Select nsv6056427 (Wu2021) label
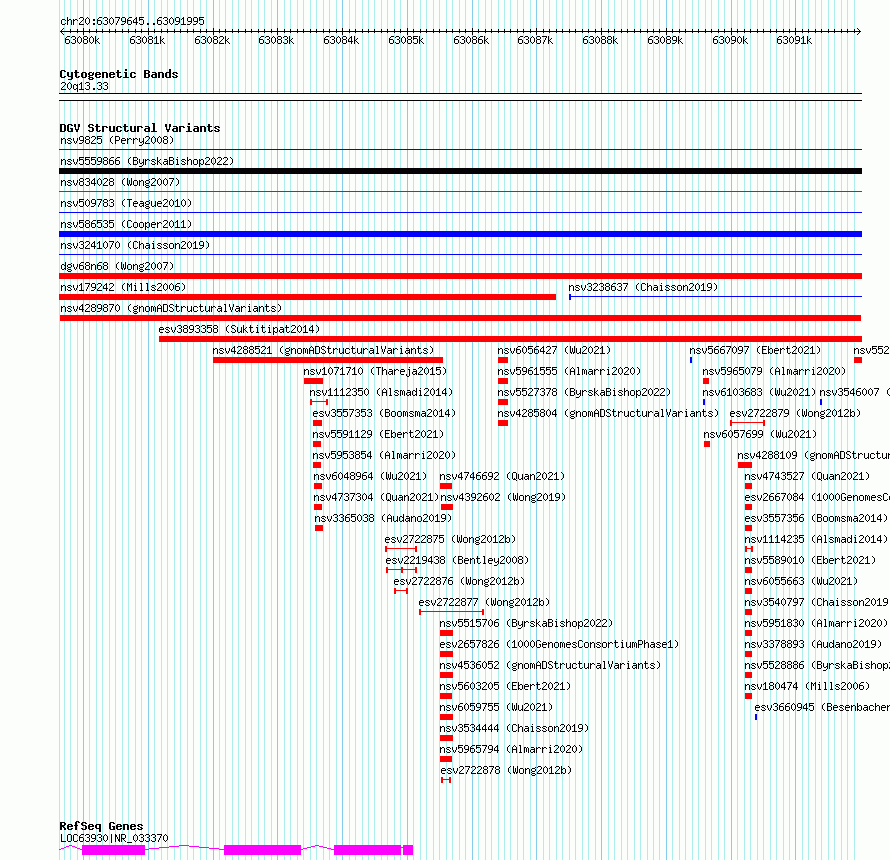 pos(554,350)
